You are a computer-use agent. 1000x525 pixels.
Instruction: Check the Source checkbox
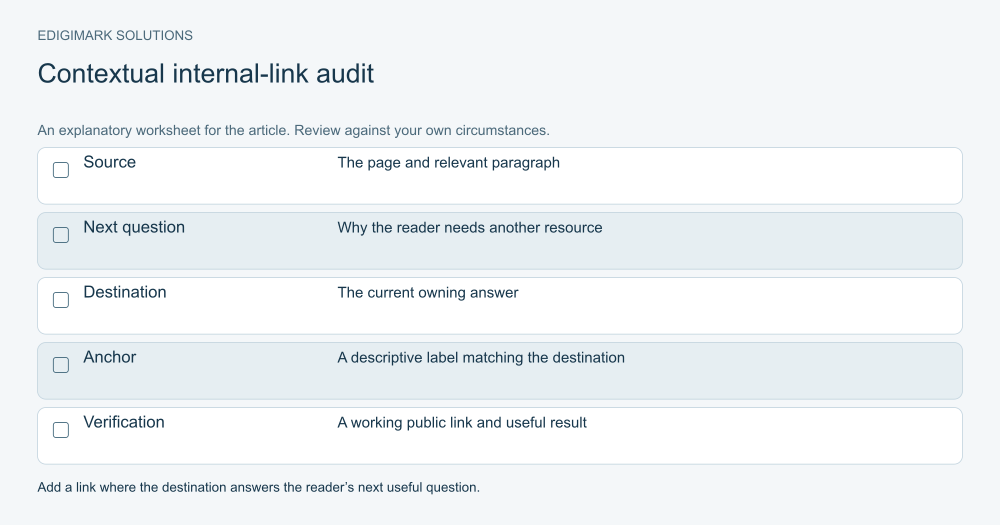pyautogui.click(x=61, y=170)
